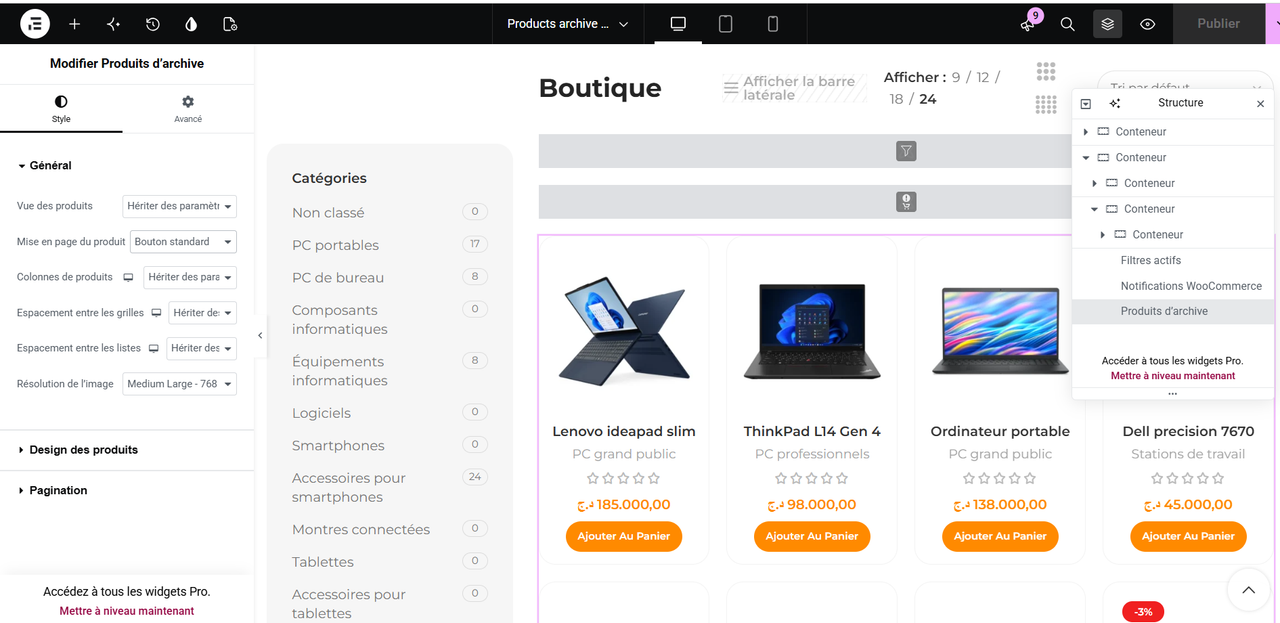Click the Publier button
This screenshot has width=1280, height=623.
pyautogui.click(x=1218, y=24)
